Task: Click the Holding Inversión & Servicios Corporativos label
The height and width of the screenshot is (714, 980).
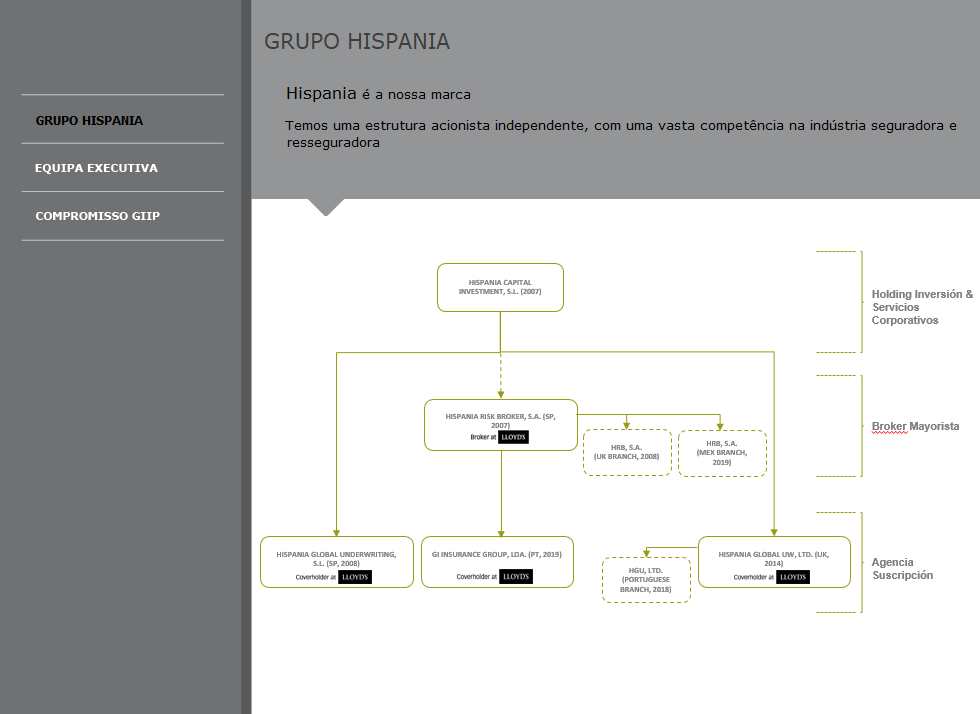Action: pyautogui.click(x=921, y=307)
